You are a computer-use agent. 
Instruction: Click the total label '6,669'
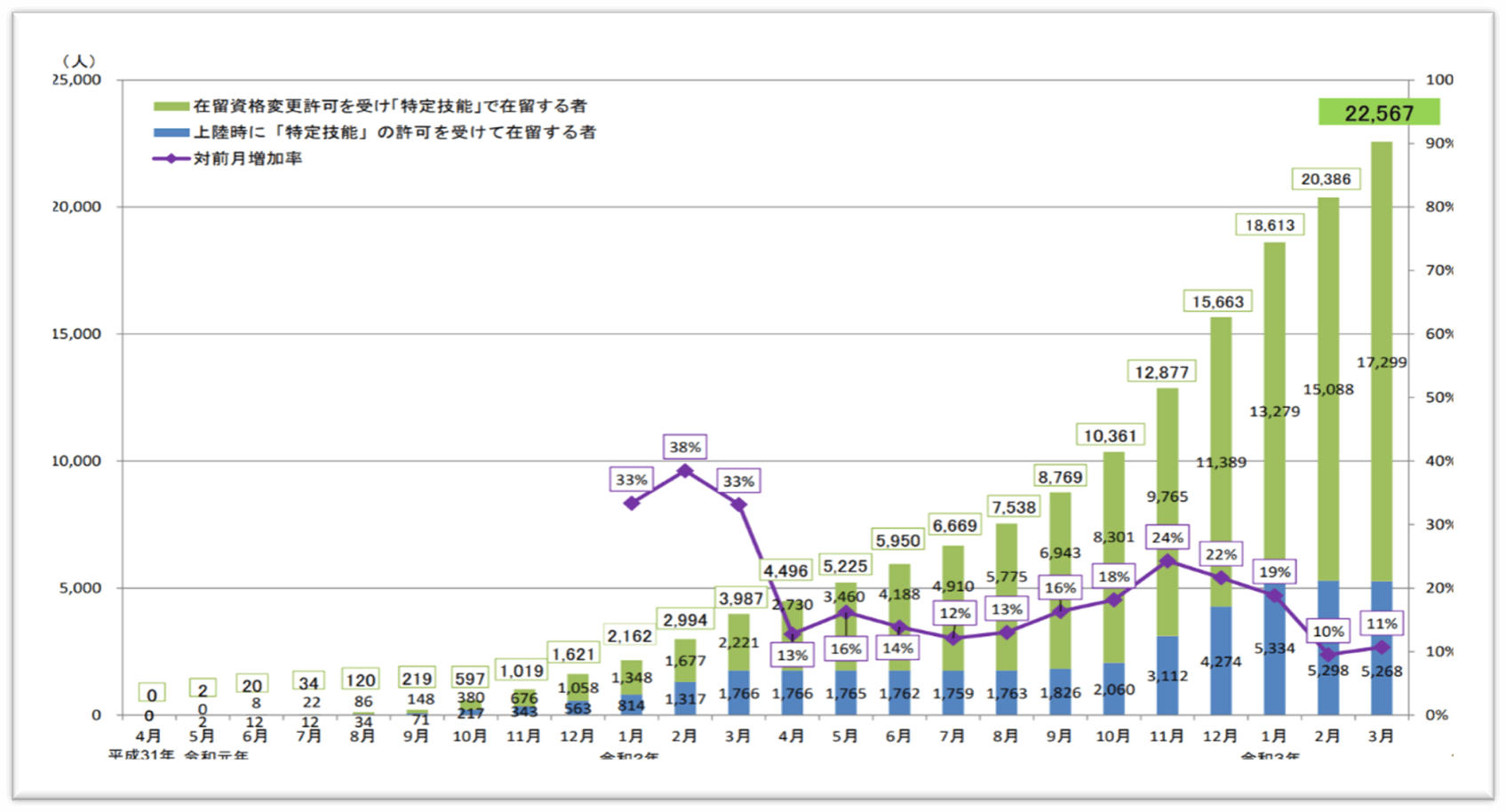[954, 526]
